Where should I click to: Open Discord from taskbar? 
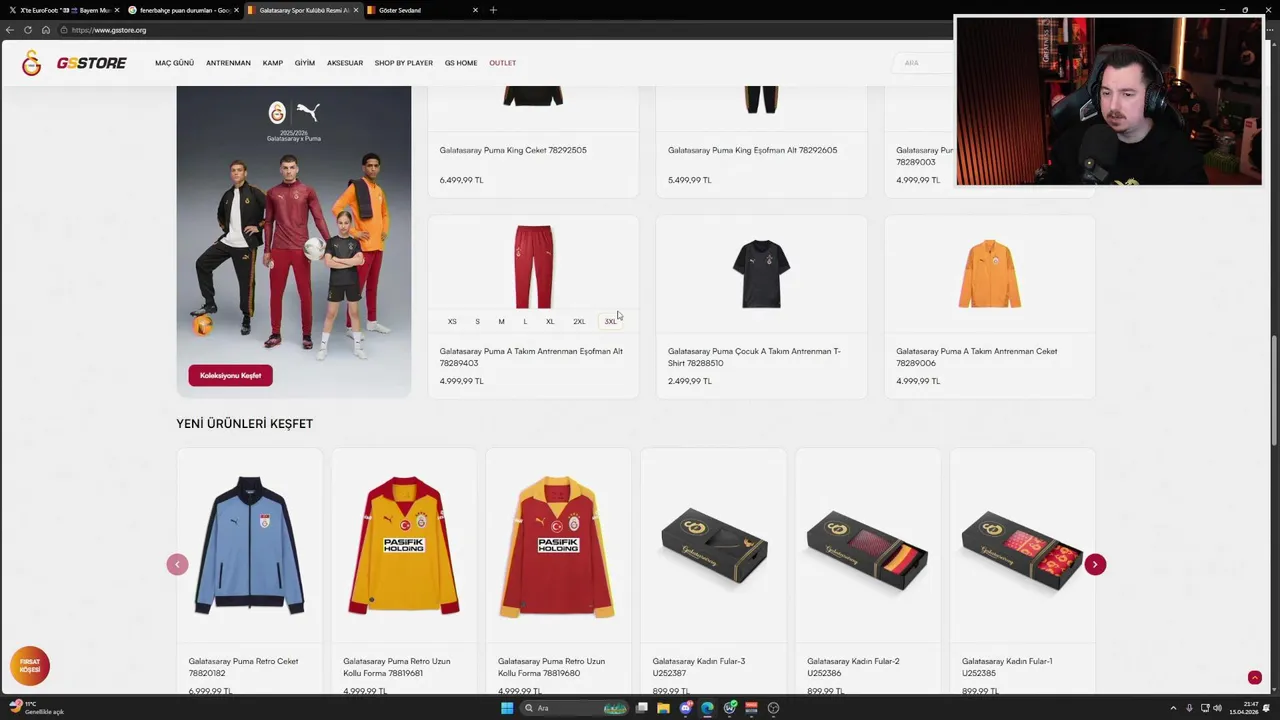685,708
